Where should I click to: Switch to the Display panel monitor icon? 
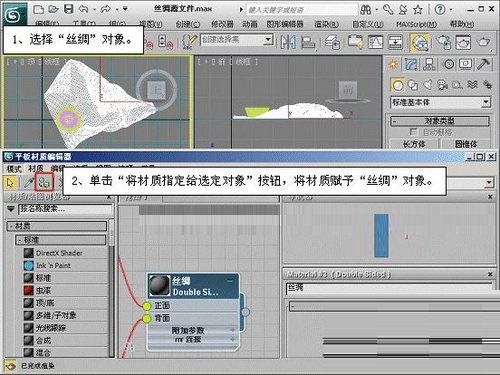(x=466, y=64)
